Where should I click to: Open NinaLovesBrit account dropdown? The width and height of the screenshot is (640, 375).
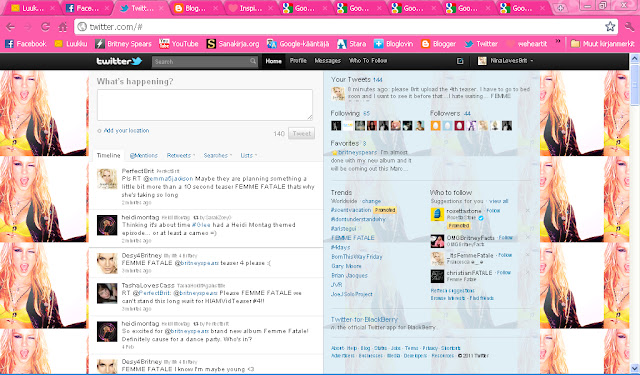[506, 61]
